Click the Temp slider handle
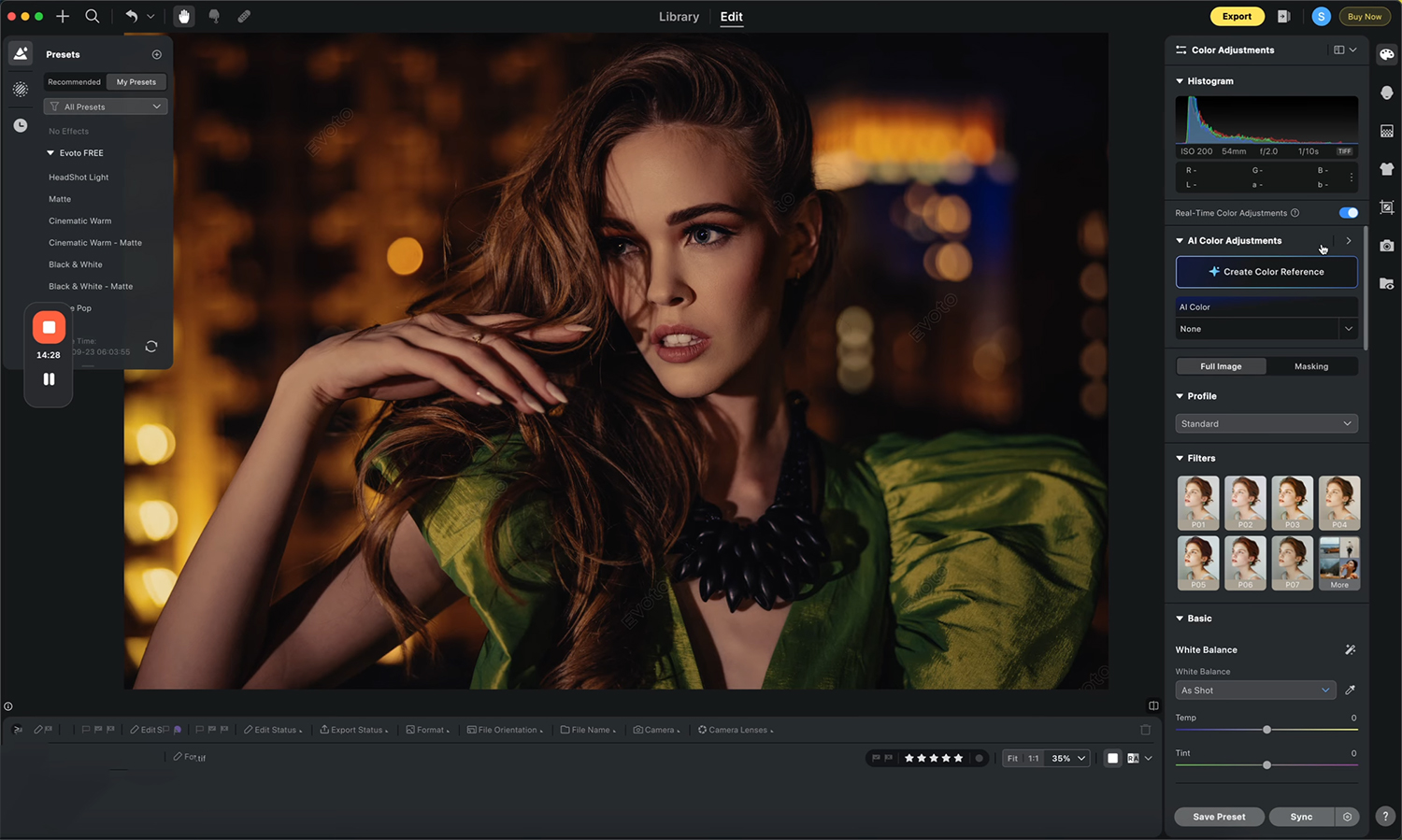Screen dimensions: 1402x840 [1266, 730]
